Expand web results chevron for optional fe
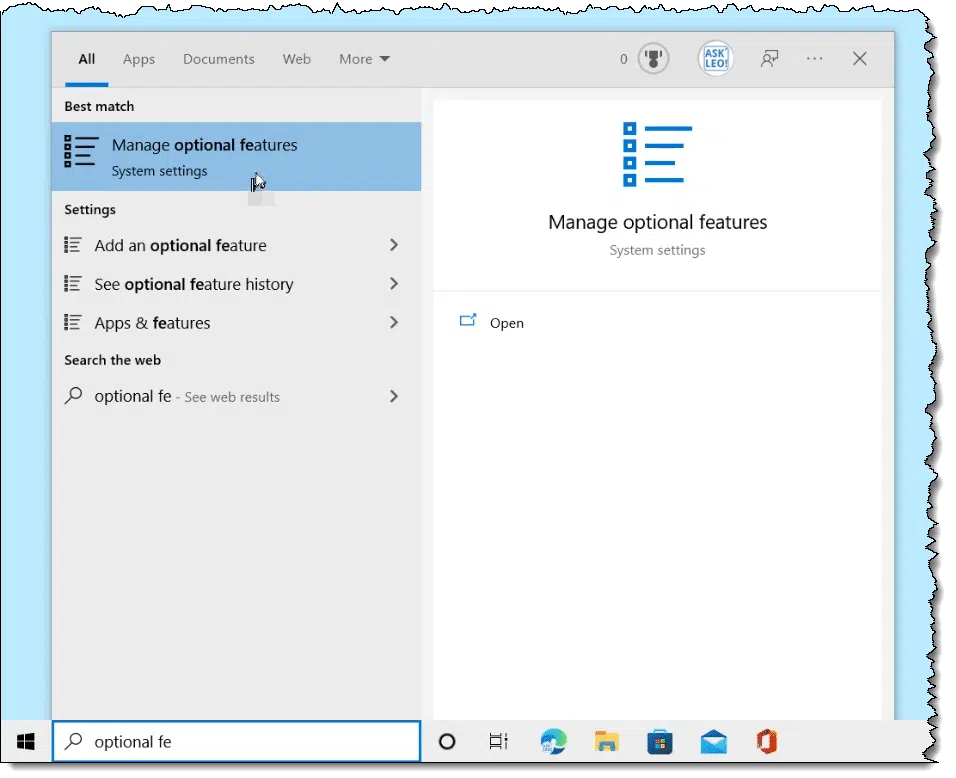Viewport: 956px width, 778px height. pyautogui.click(x=394, y=396)
